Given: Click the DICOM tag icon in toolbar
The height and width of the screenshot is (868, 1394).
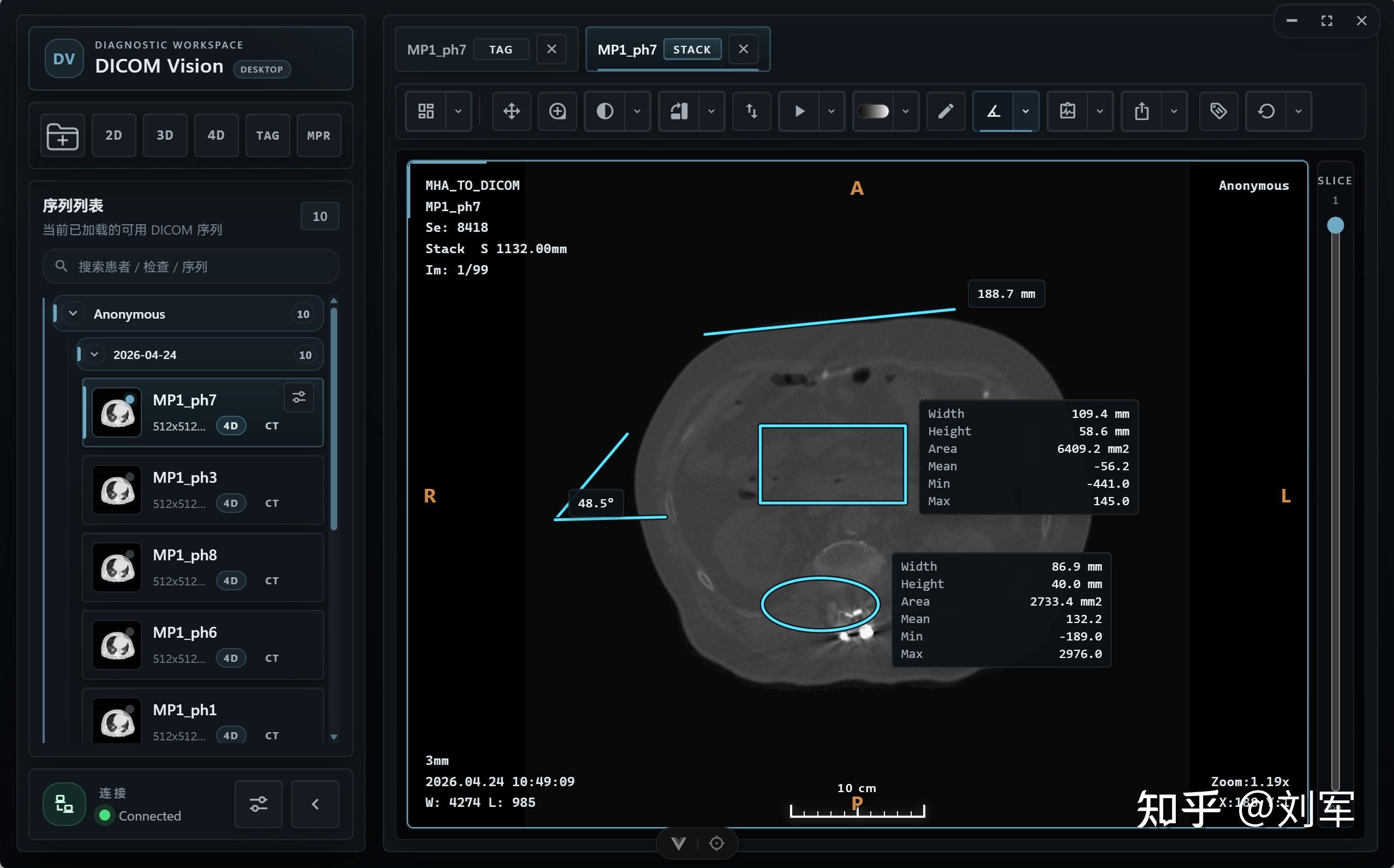Looking at the screenshot, I should click(1219, 111).
